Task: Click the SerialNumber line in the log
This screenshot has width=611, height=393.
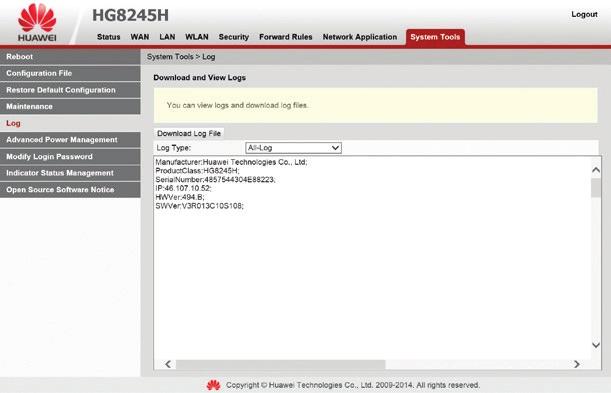Action: 215,180
